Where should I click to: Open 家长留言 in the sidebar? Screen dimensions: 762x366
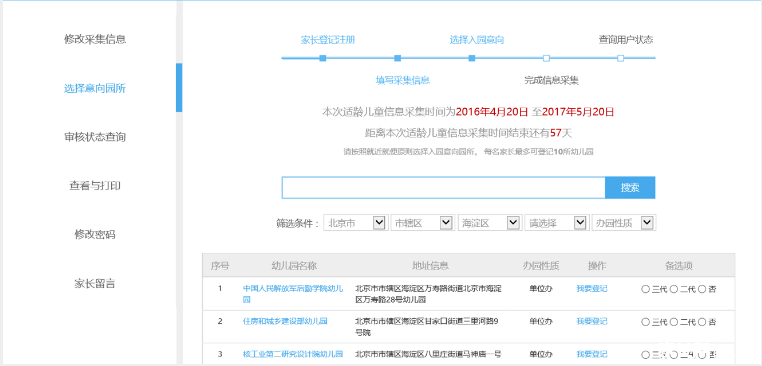tap(95, 283)
